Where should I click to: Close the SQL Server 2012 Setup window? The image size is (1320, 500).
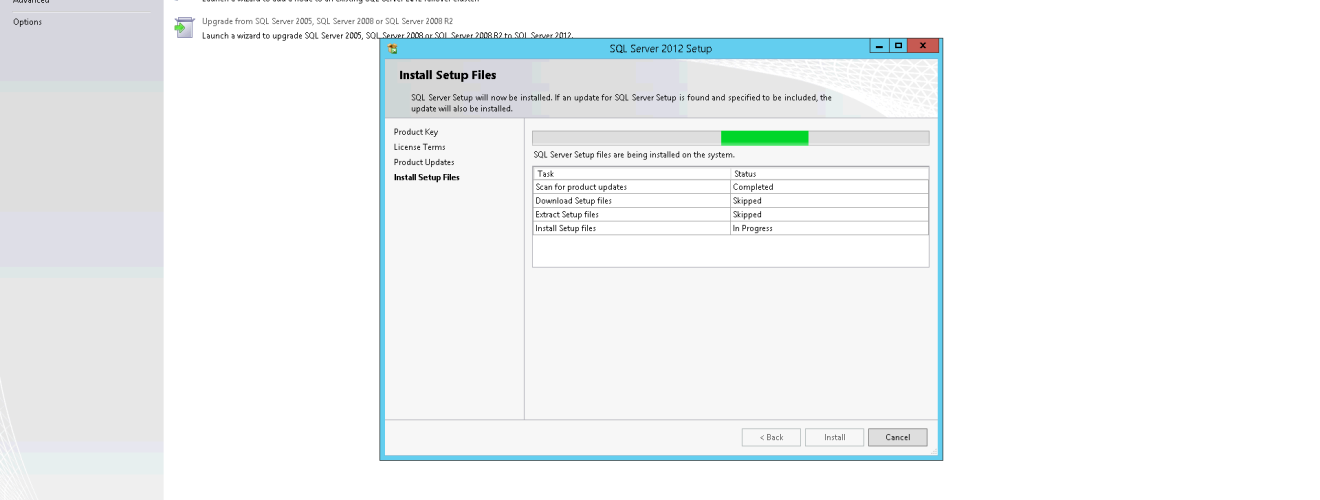922,46
